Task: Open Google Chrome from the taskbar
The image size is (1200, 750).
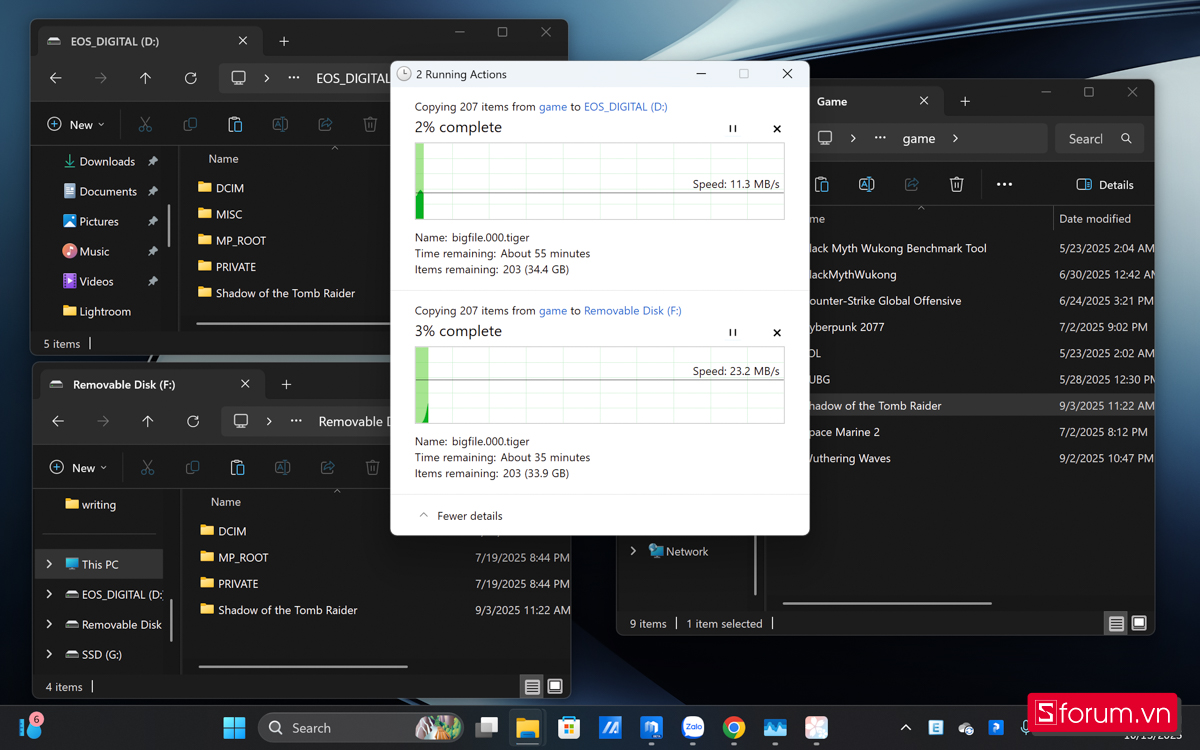Action: [733, 728]
